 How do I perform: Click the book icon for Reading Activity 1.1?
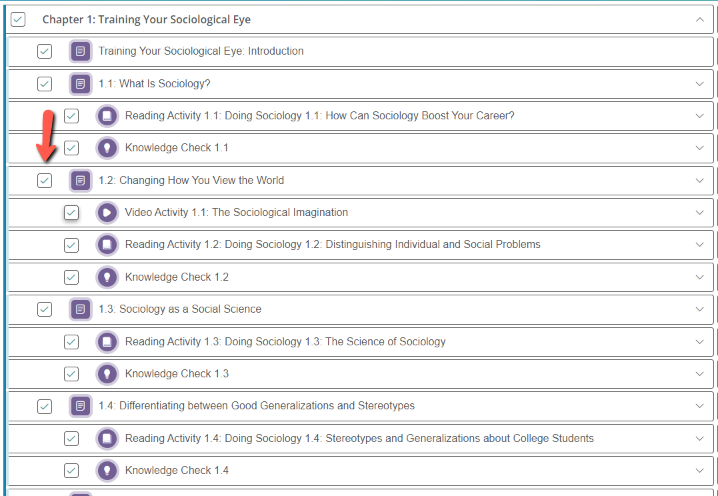tap(107, 116)
